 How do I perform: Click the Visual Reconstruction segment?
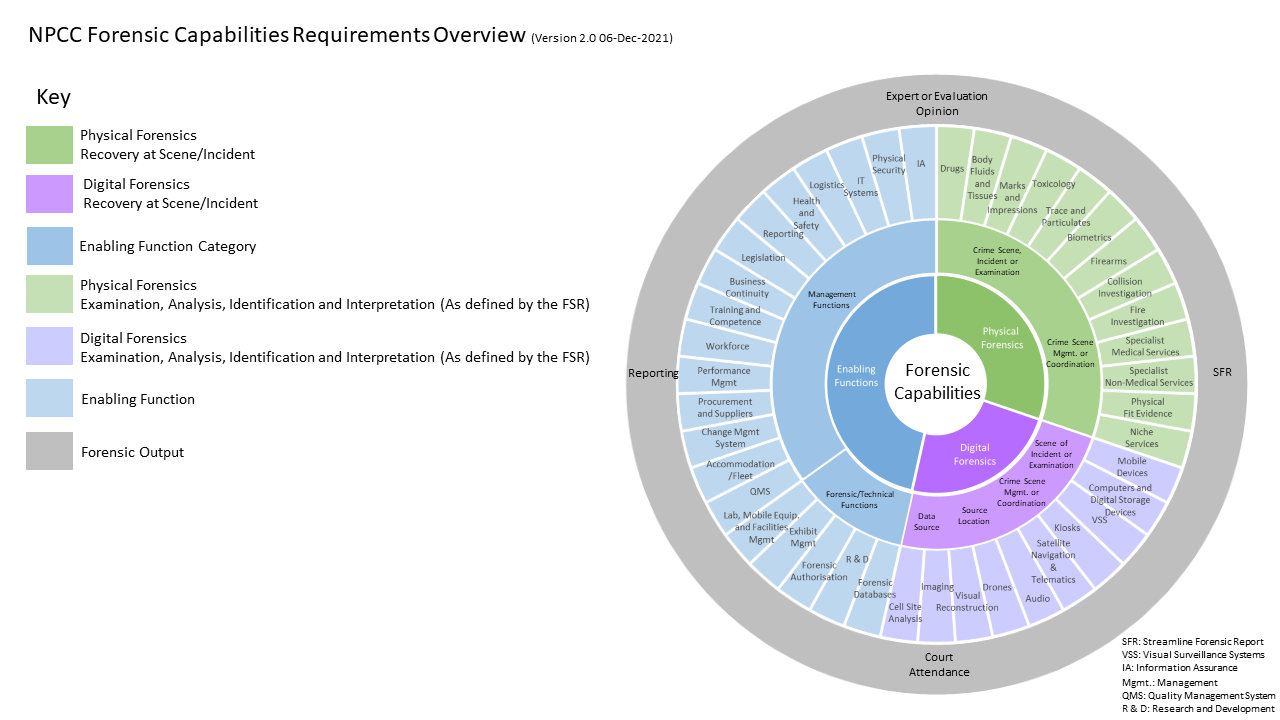click(x=967, y=601)
